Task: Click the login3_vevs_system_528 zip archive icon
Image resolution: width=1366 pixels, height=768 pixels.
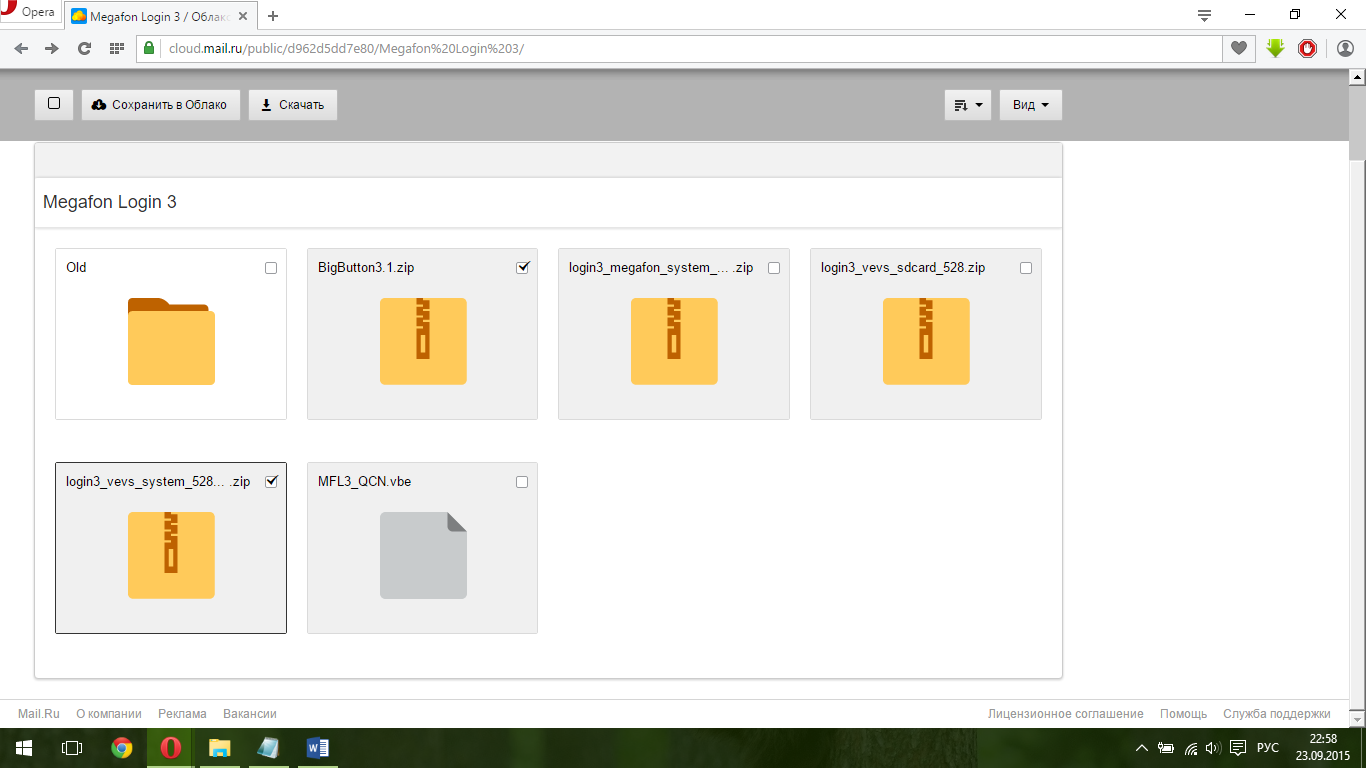Action: [171, 555]
